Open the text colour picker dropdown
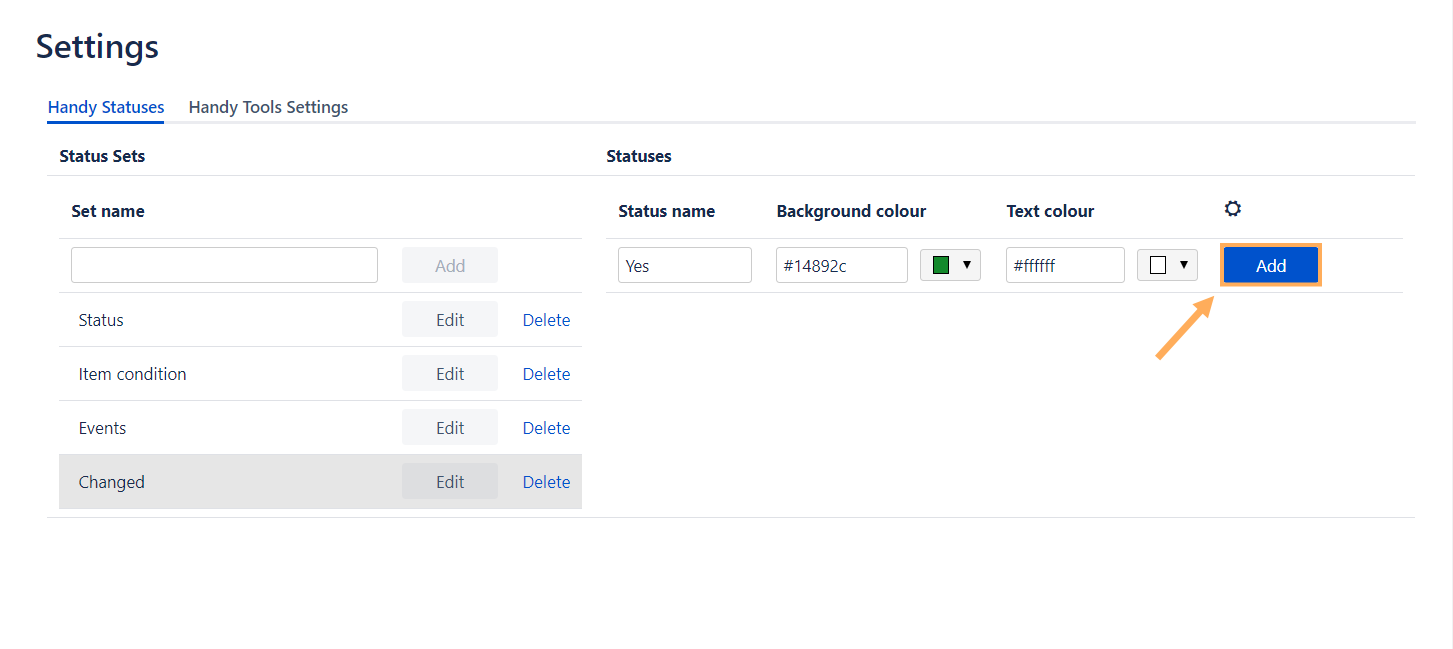This screenshot has width=1453, height=649. point(1183,265)
